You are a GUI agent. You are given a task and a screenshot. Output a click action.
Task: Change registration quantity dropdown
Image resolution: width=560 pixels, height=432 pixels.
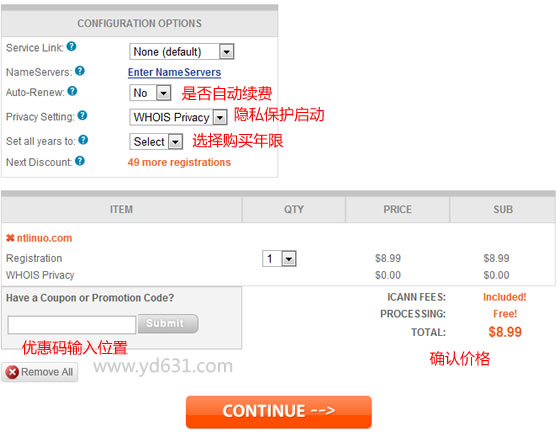coord(279,258)
